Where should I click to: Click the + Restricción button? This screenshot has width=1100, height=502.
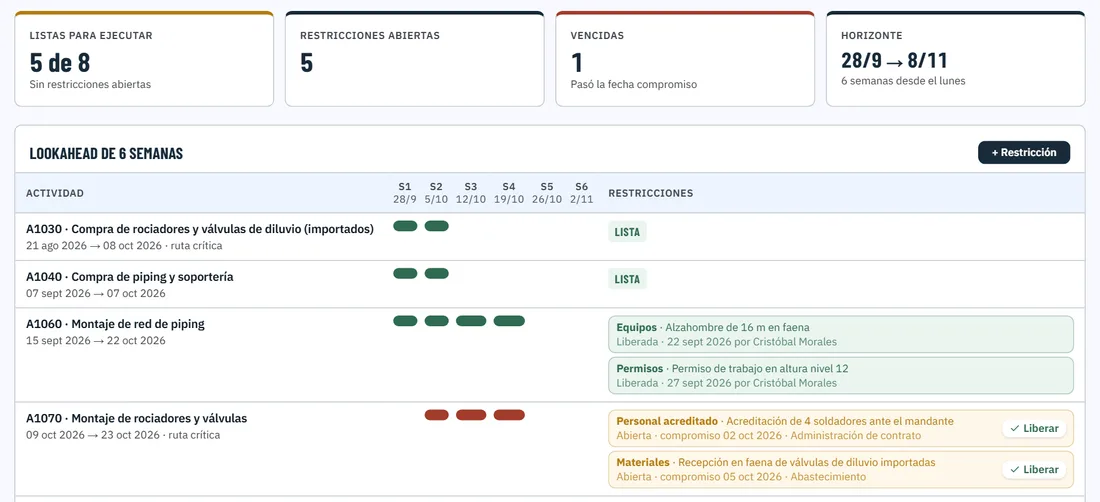pos(1024,152)
